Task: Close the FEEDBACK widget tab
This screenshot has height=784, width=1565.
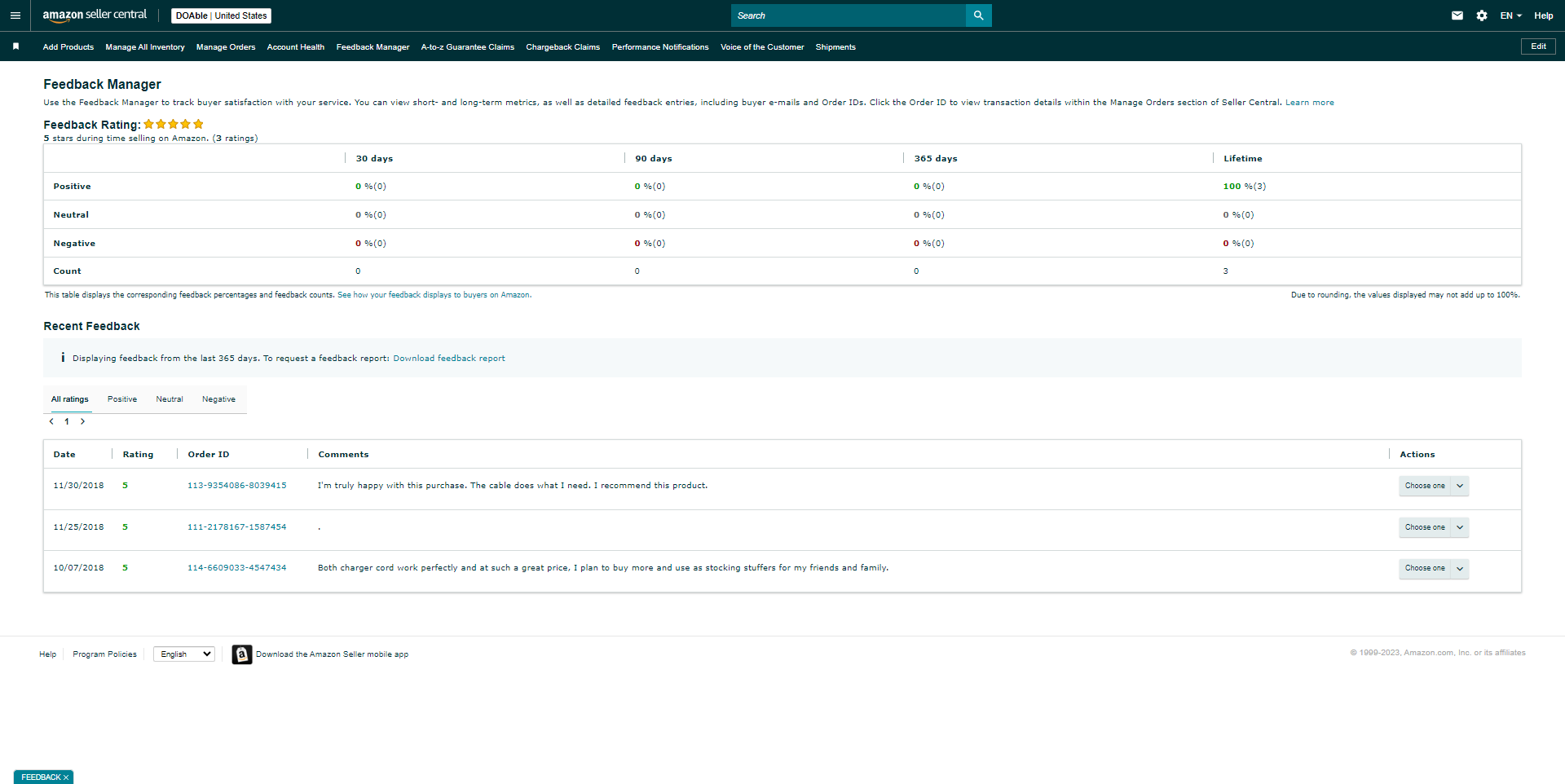Action: point(66,777)
